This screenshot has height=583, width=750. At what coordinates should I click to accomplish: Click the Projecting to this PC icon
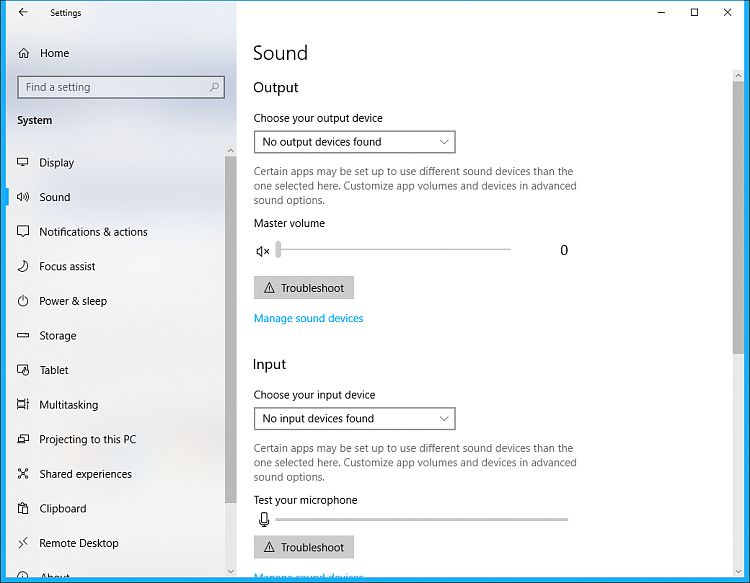coord(22,439)
